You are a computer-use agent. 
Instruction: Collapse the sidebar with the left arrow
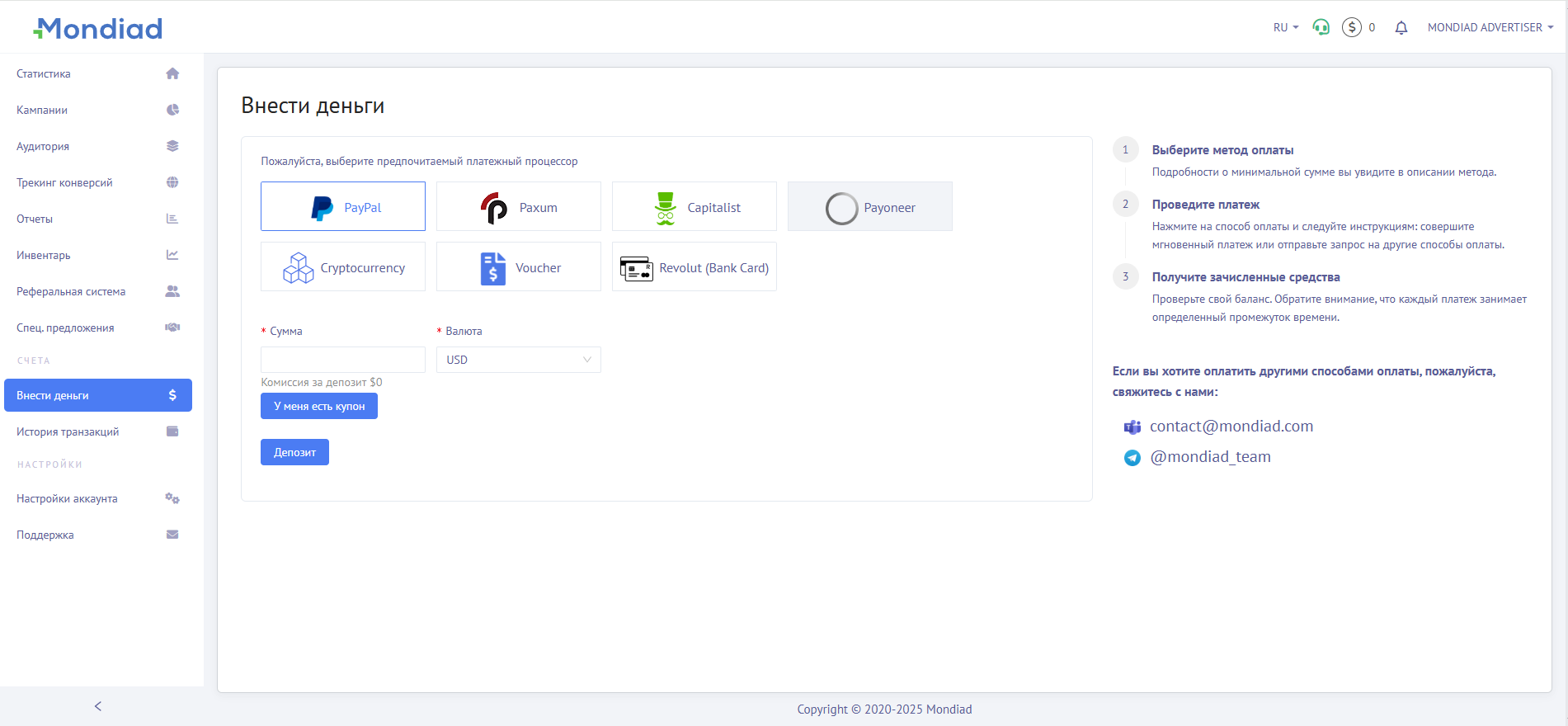point(98,706)
